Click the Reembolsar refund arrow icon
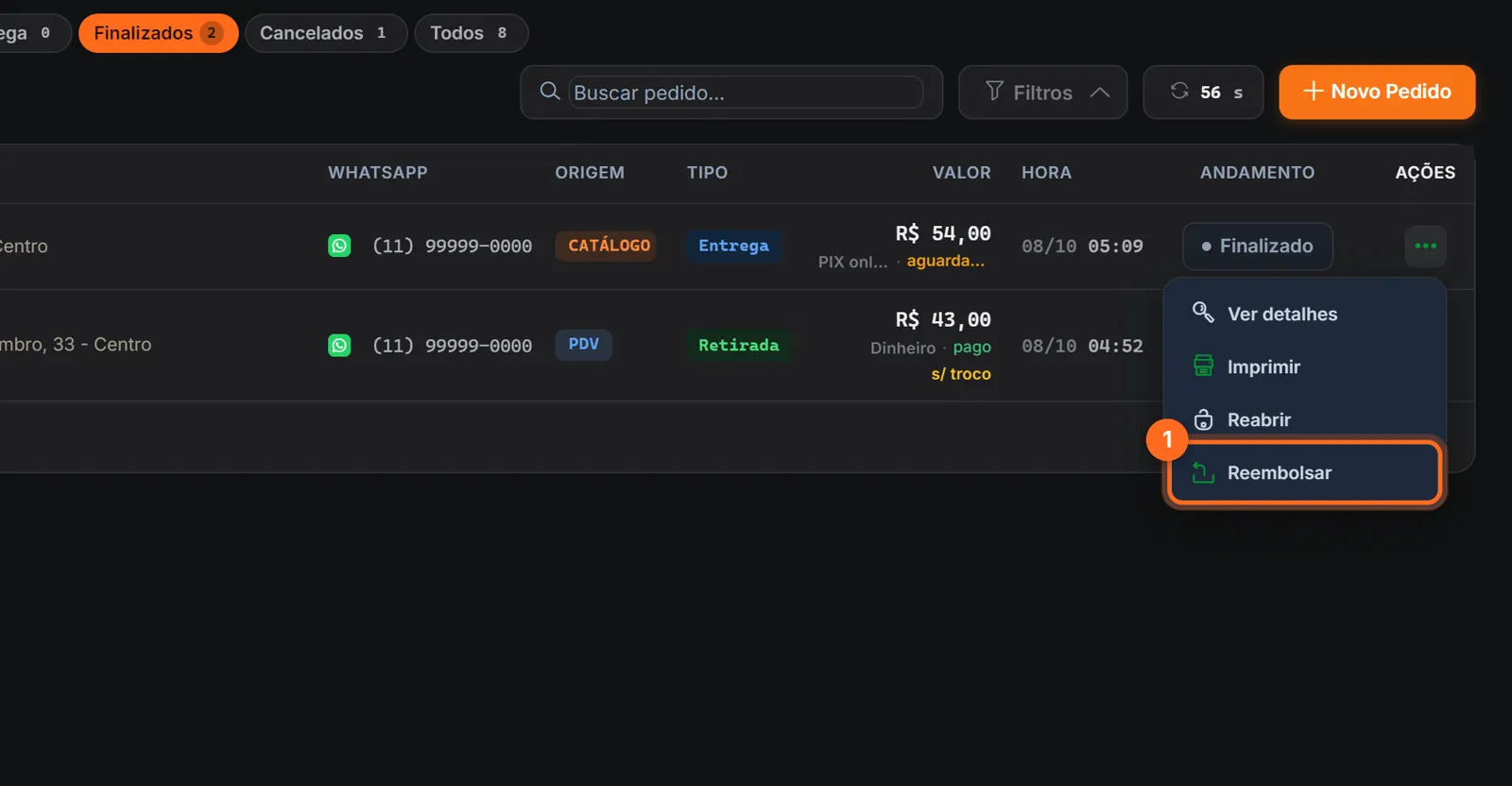Image resolution: width=1512 pixels, height=786 pixels. (x=1203, y=472)
